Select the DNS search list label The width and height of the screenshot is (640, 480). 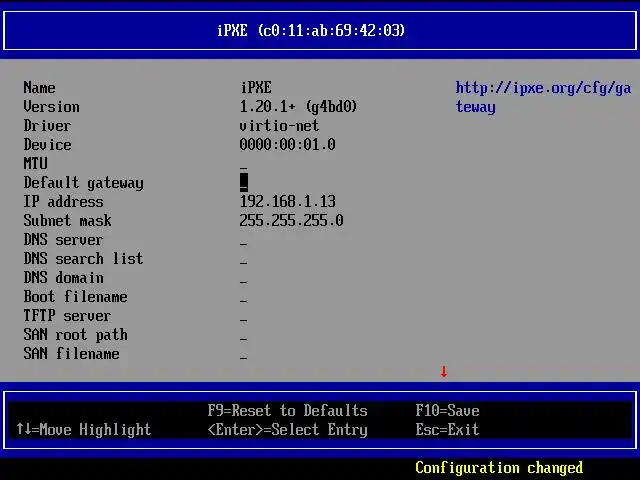[x=83, y=259]
